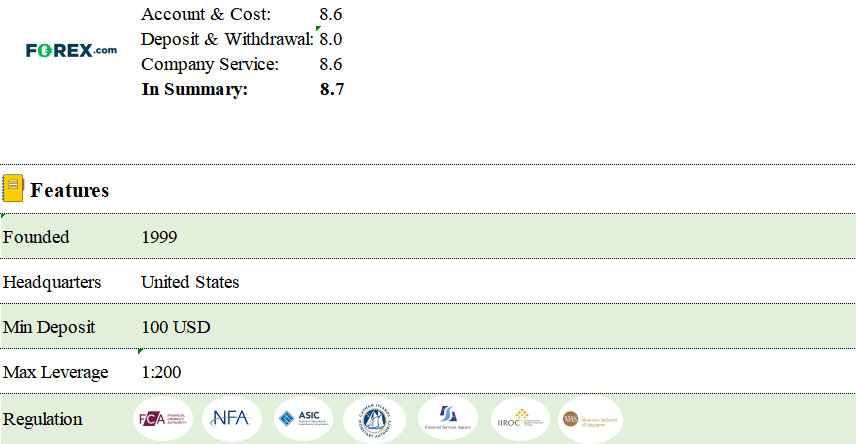Select the Monetary Authority of Singapore logo
The image size is (856, 444).
click(590, 419)
